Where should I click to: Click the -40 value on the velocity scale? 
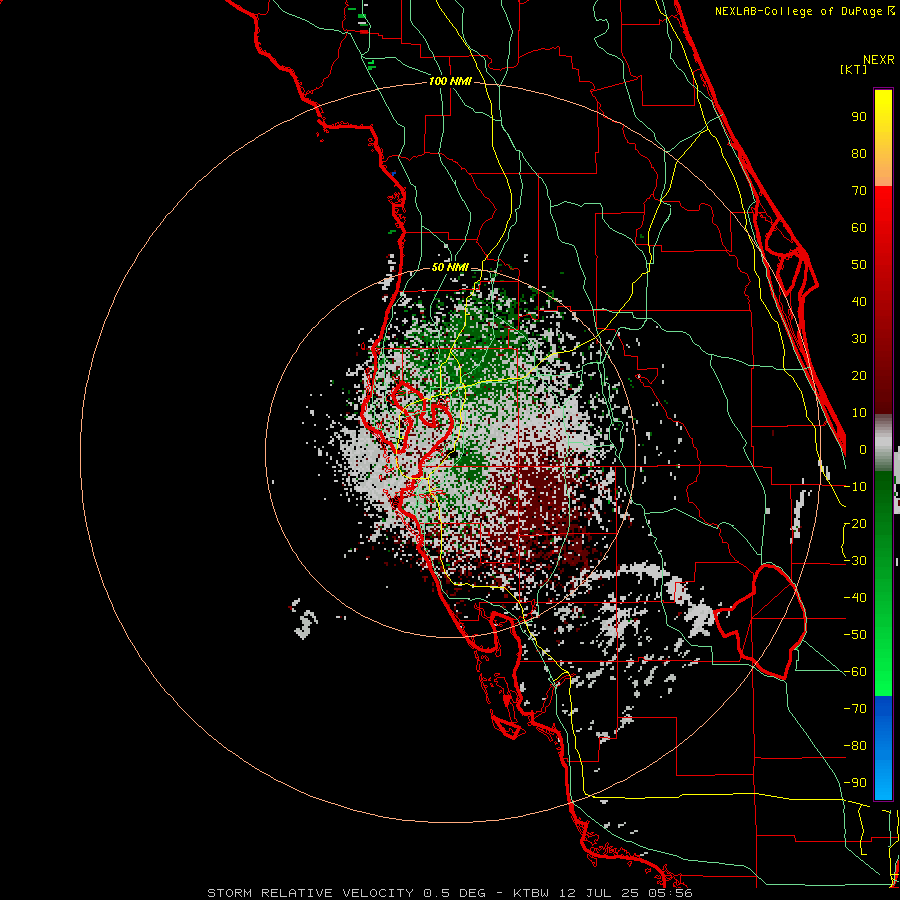point(855,598)
